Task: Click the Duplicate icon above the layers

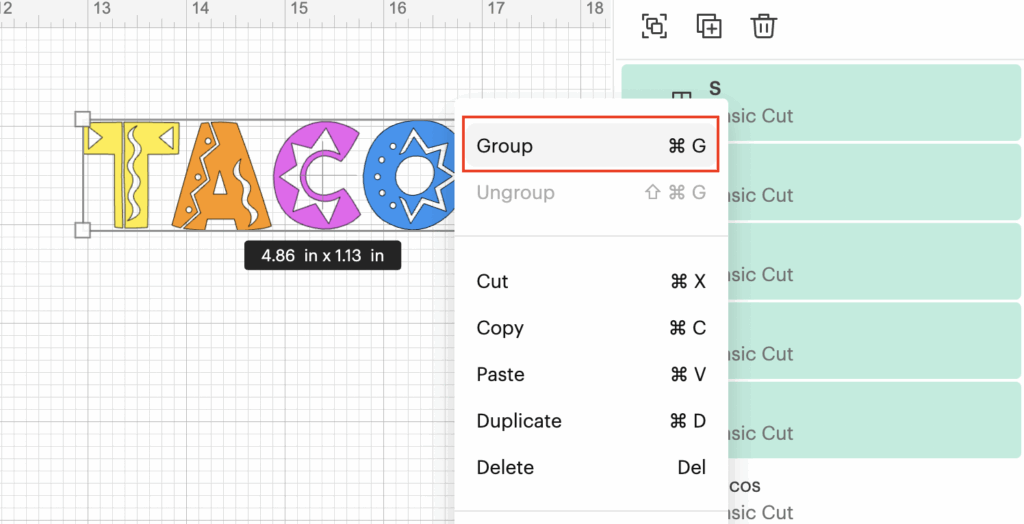Action: tap(709, 26)
